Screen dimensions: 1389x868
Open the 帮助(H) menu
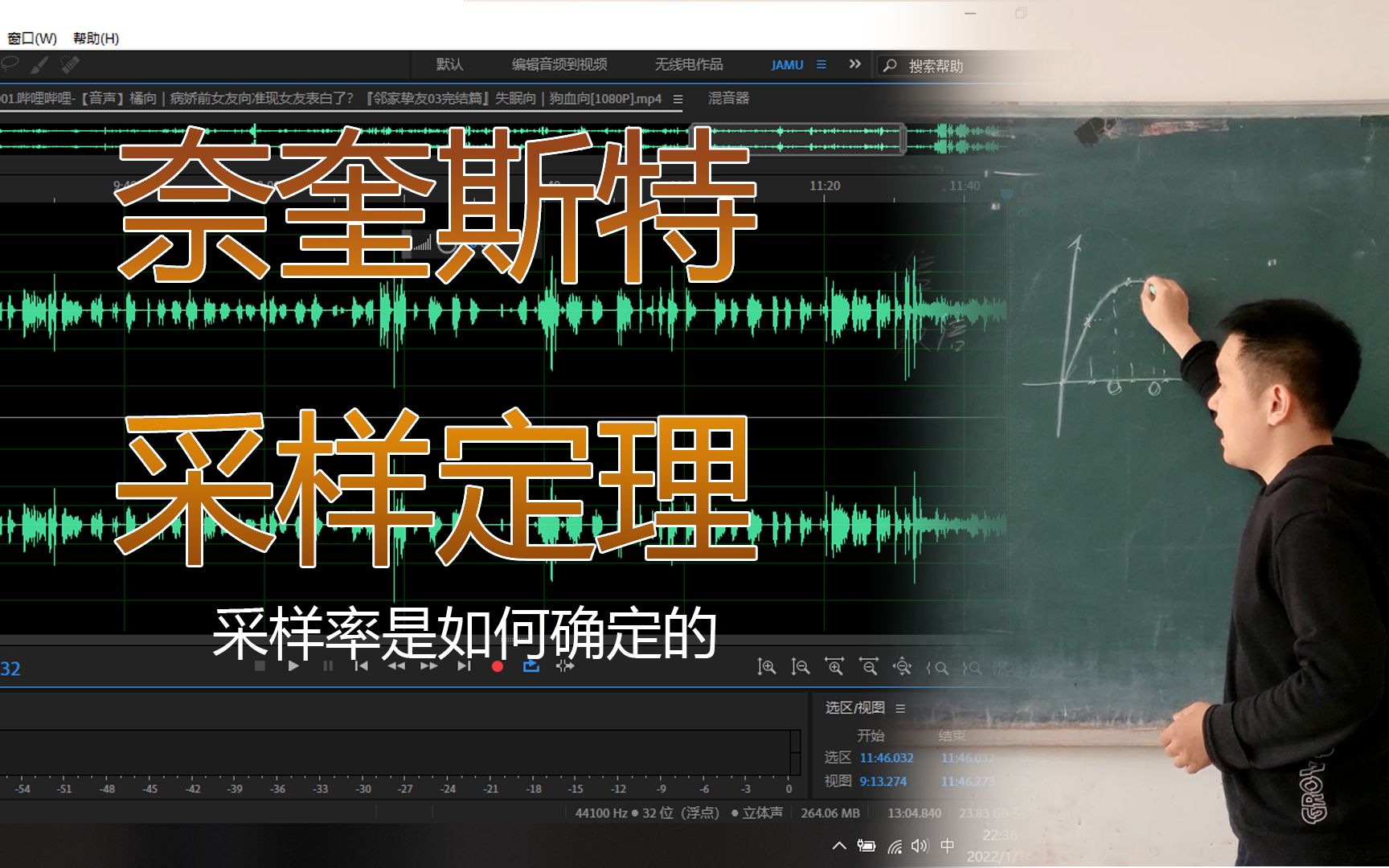96,38
